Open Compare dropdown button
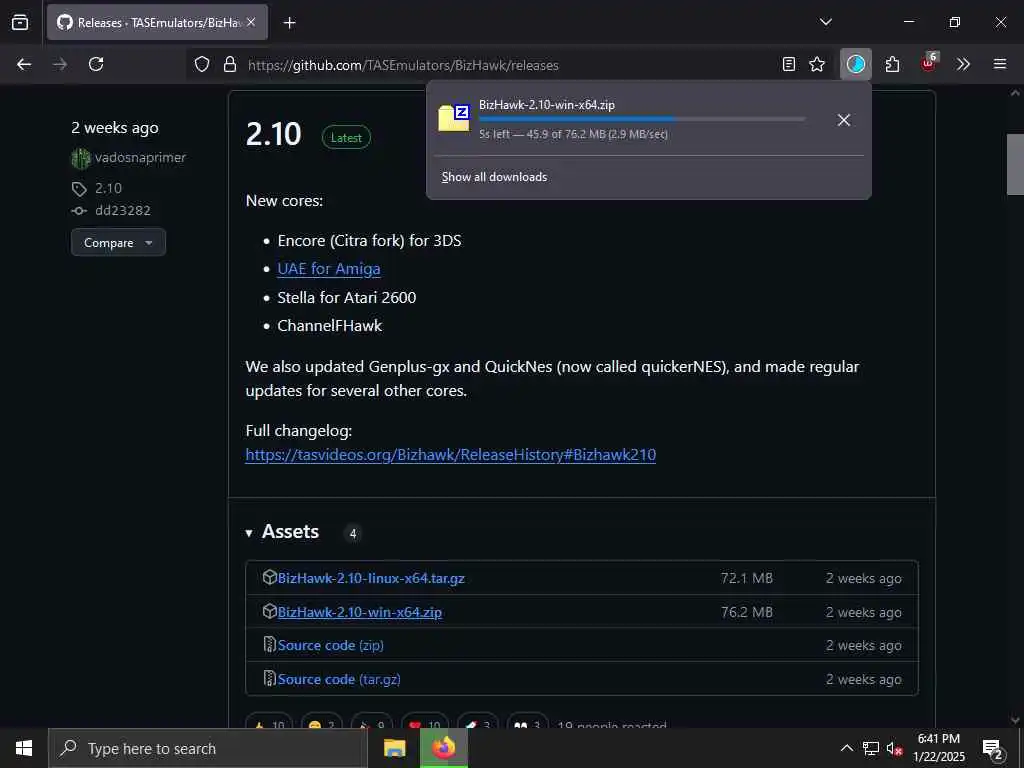Viewport: 1024px width, 768px height. (x=118, y=242)
